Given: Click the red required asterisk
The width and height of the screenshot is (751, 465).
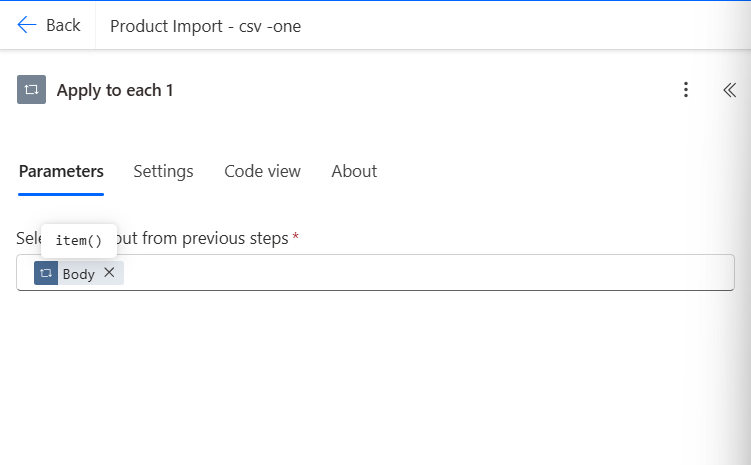Looking at the screenshot, I should (x=296, y=238).
